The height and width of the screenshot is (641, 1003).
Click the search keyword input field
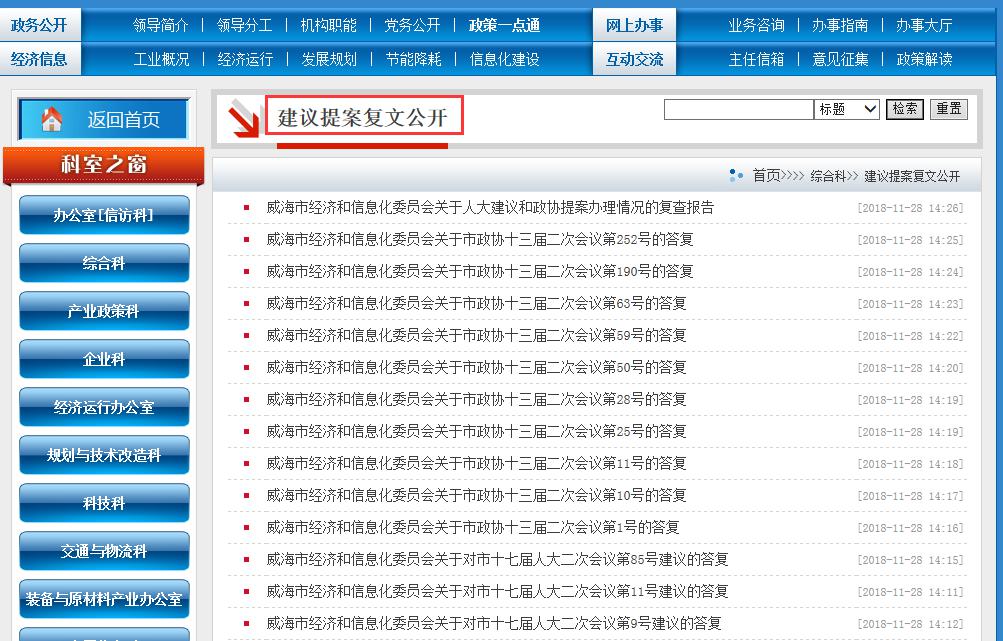(x=738, y=109)
